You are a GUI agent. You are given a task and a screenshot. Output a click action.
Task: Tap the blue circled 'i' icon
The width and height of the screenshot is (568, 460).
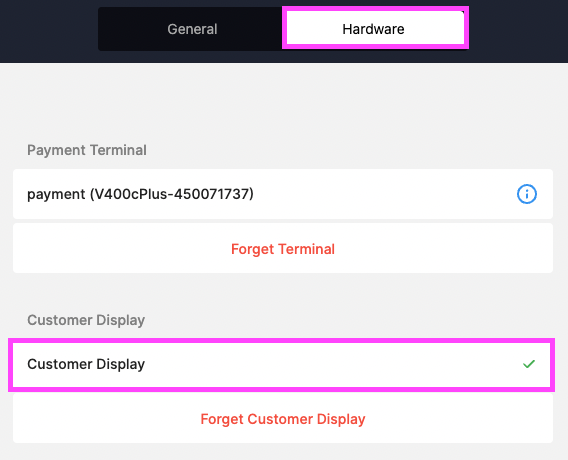click(526, 194)
